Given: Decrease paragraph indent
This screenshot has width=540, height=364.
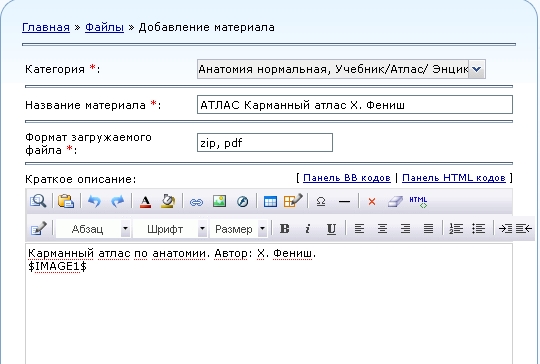Looking at the screenshot, I should click(x=524, y=229).
